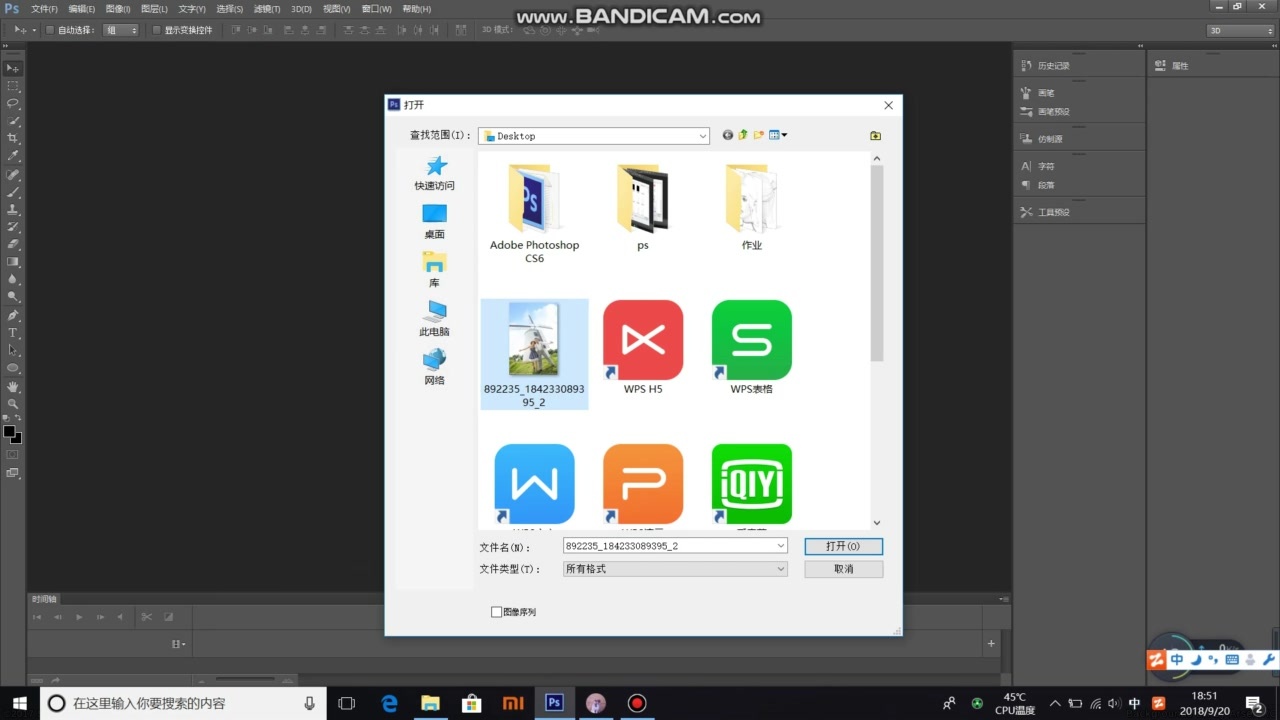The height and width of the screenshot is (720, 1280).
Task: Select the Pen tool
Action: (x=13, y=315)
